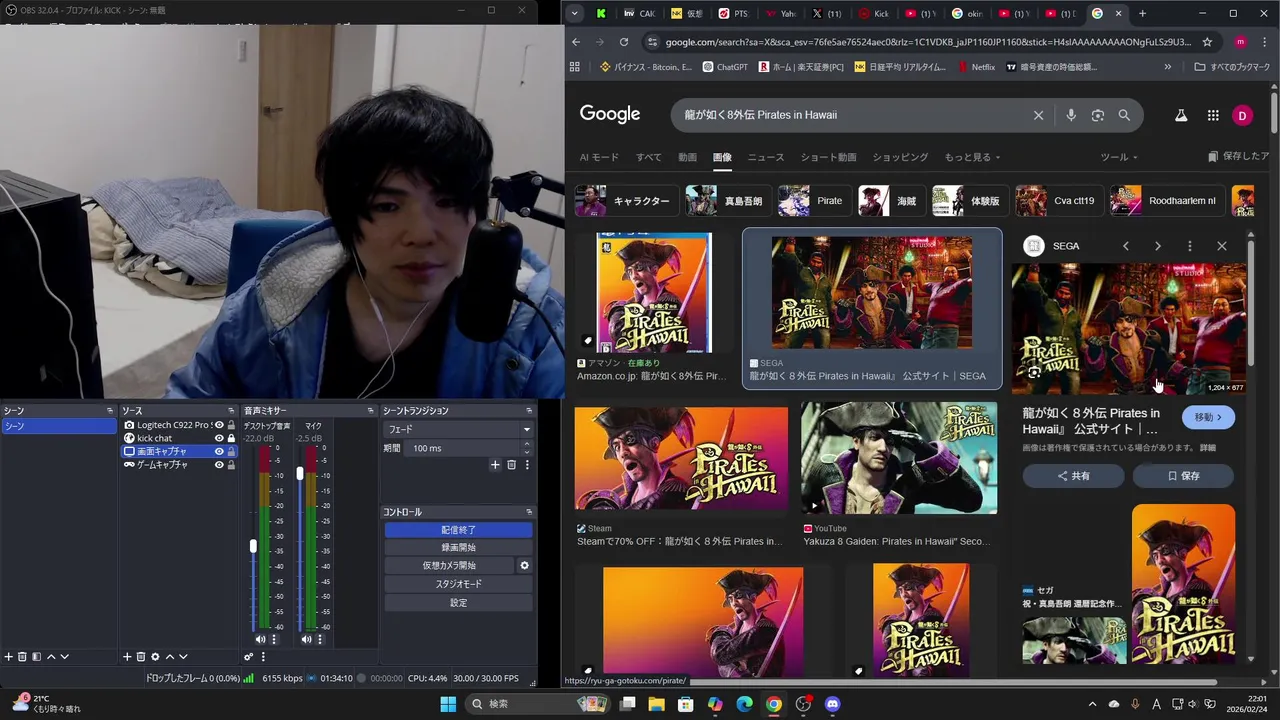Open source properties gear in sources toolbar
Viewport: 1280px width, 720px height.
tap(155, 657)
